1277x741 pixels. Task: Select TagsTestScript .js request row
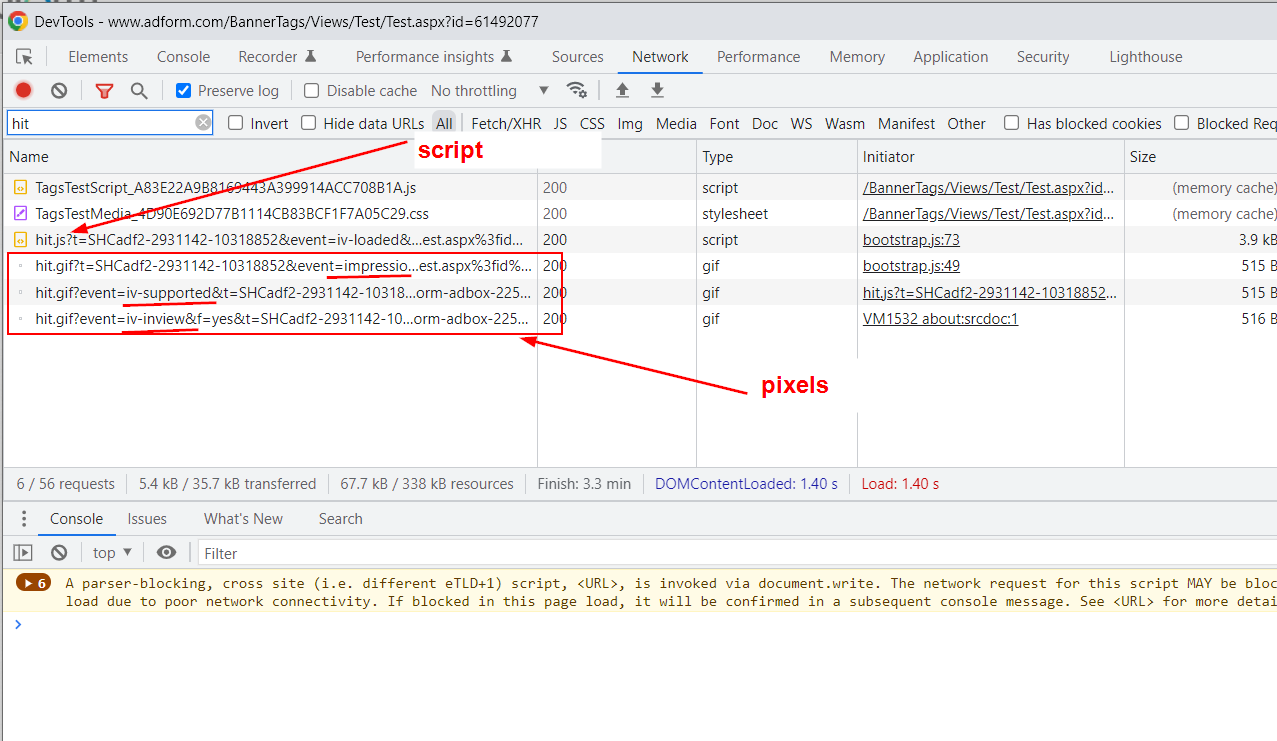coord(640,187)
